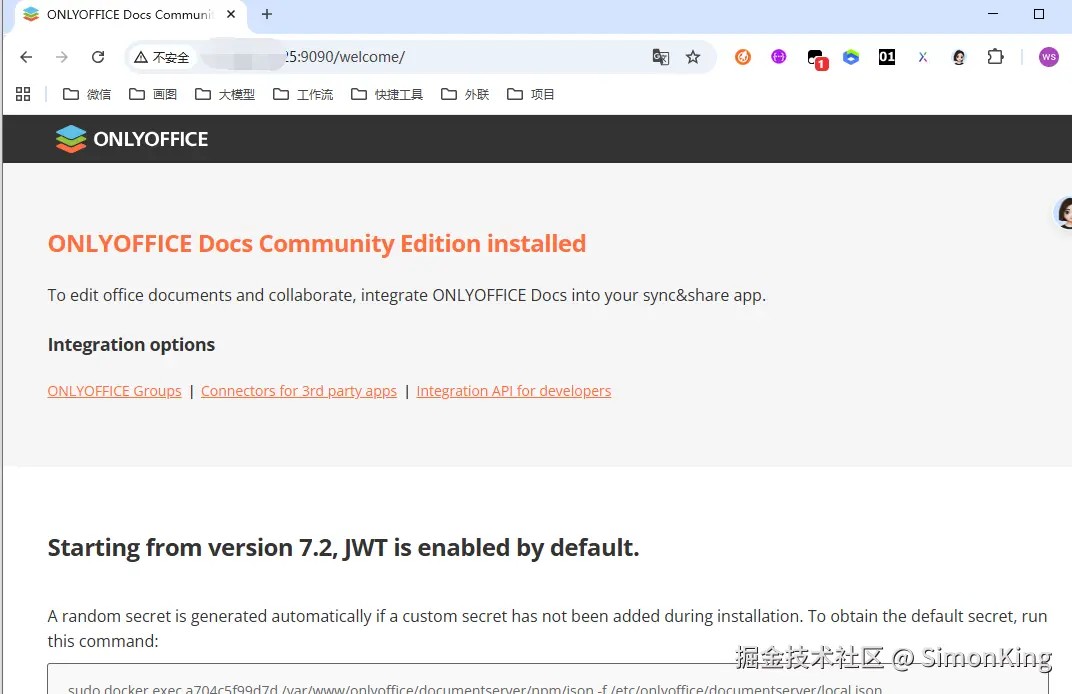Open the 项目 bookmark folder
The width and height of the screenshot is (1072, 694).
point(531,94)
